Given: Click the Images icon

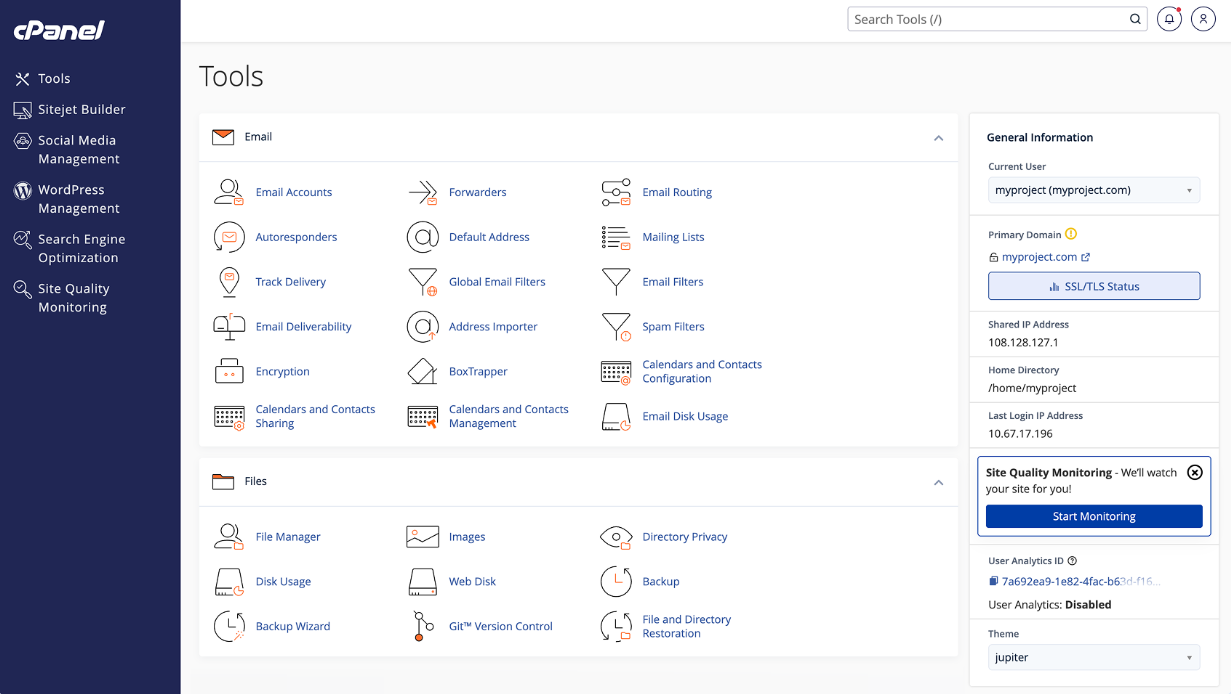Looking at the screenshot, I should (x=423, y=537).
